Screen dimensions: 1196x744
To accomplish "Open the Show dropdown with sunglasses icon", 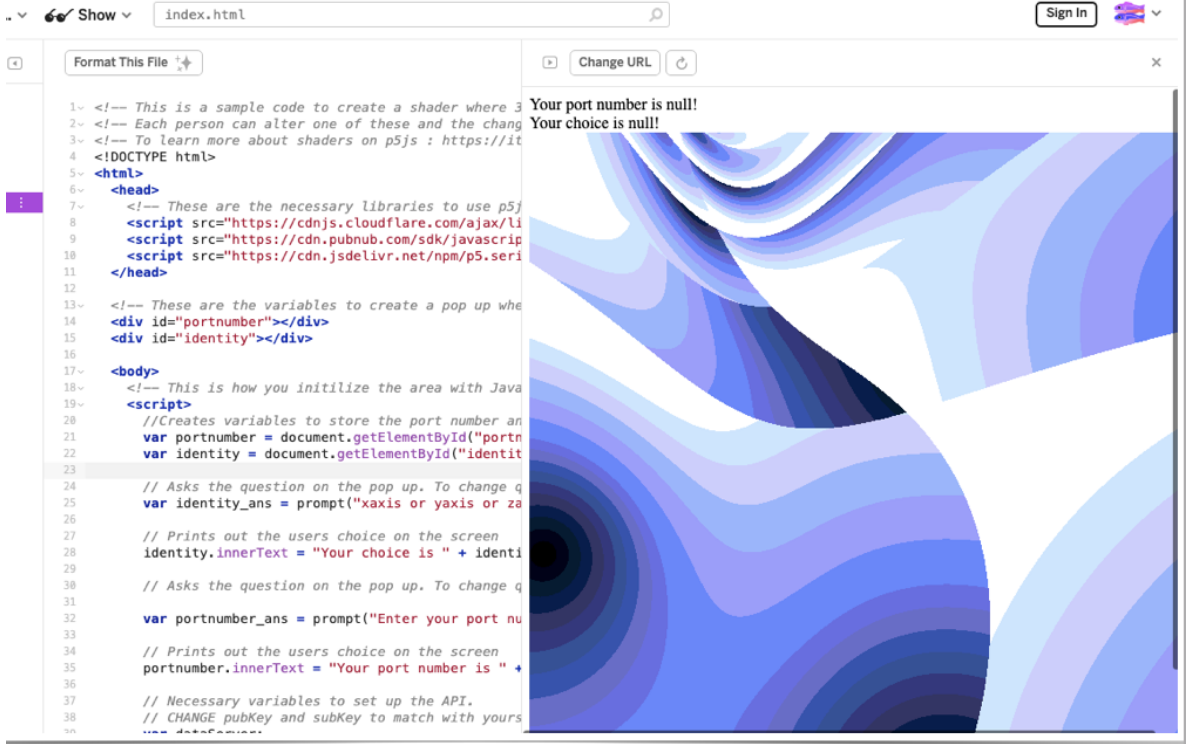I will [88, 15].
